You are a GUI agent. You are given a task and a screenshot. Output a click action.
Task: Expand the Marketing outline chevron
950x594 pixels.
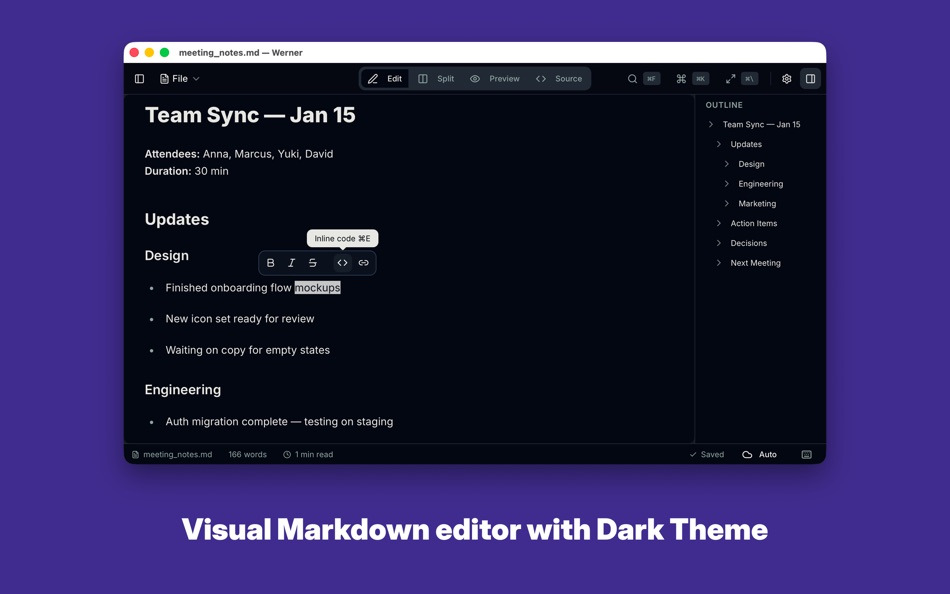[727, 204]
